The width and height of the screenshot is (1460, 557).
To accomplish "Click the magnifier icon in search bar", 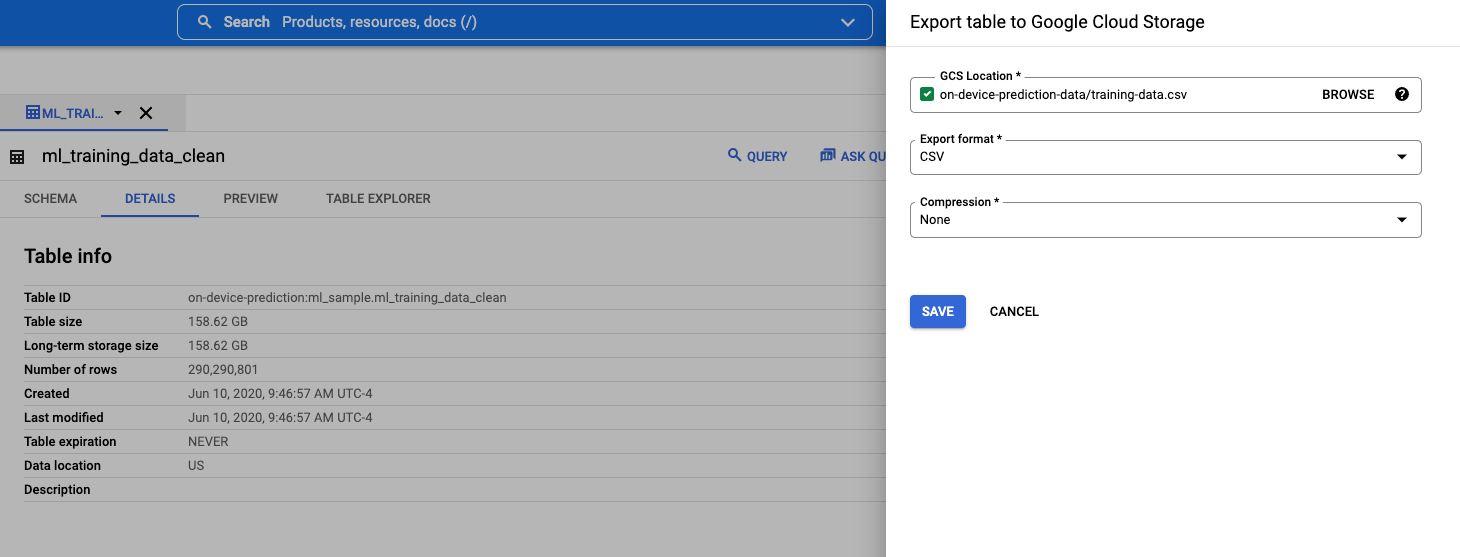I will [x=204, y=22].
